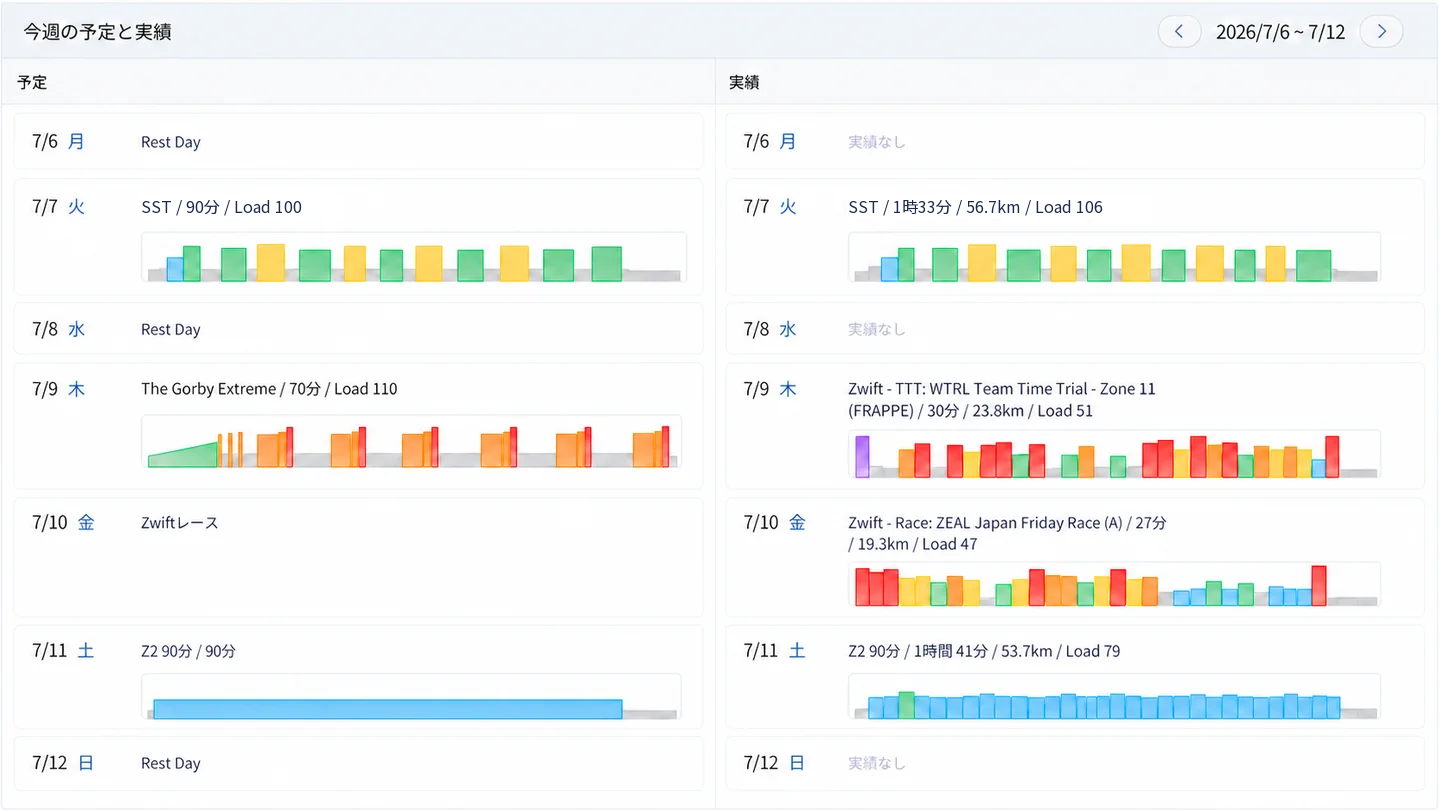
Task: Go to previous week with left chevron
Action: point(1179,31)
